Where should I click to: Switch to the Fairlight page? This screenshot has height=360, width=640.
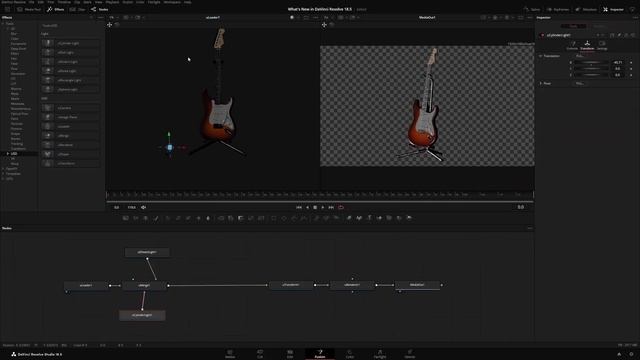pos(380,353)
